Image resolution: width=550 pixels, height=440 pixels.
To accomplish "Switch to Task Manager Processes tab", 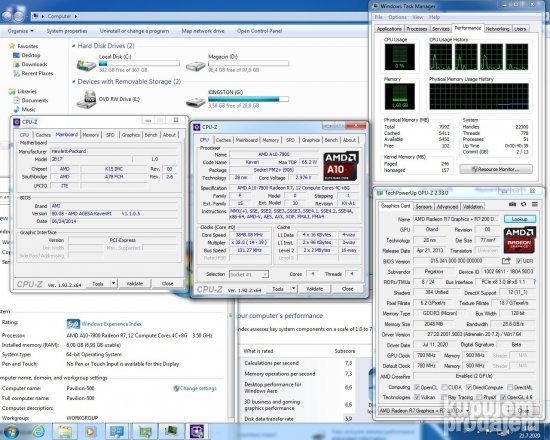I will pos(417,29).
